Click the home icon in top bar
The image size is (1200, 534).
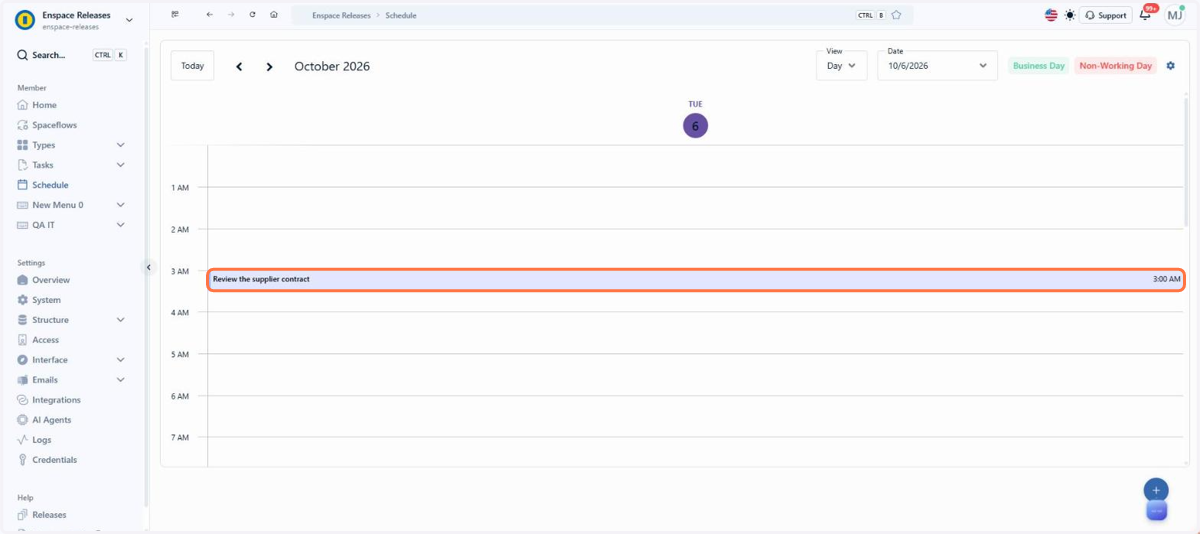pyautogui.click(x=274, y=15)
